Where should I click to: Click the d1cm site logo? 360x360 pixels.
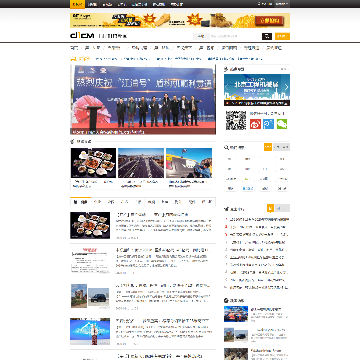pyautogui.click(x=82, y=36)
